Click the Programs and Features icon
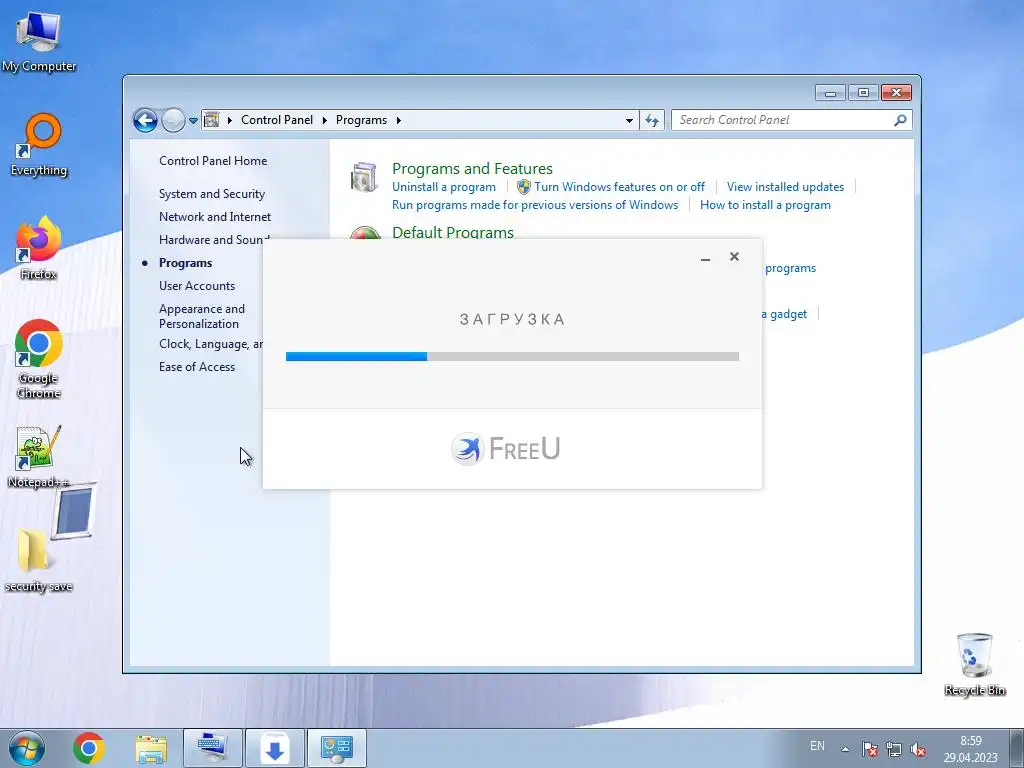1024x768 pixels. tap(364, 178)
